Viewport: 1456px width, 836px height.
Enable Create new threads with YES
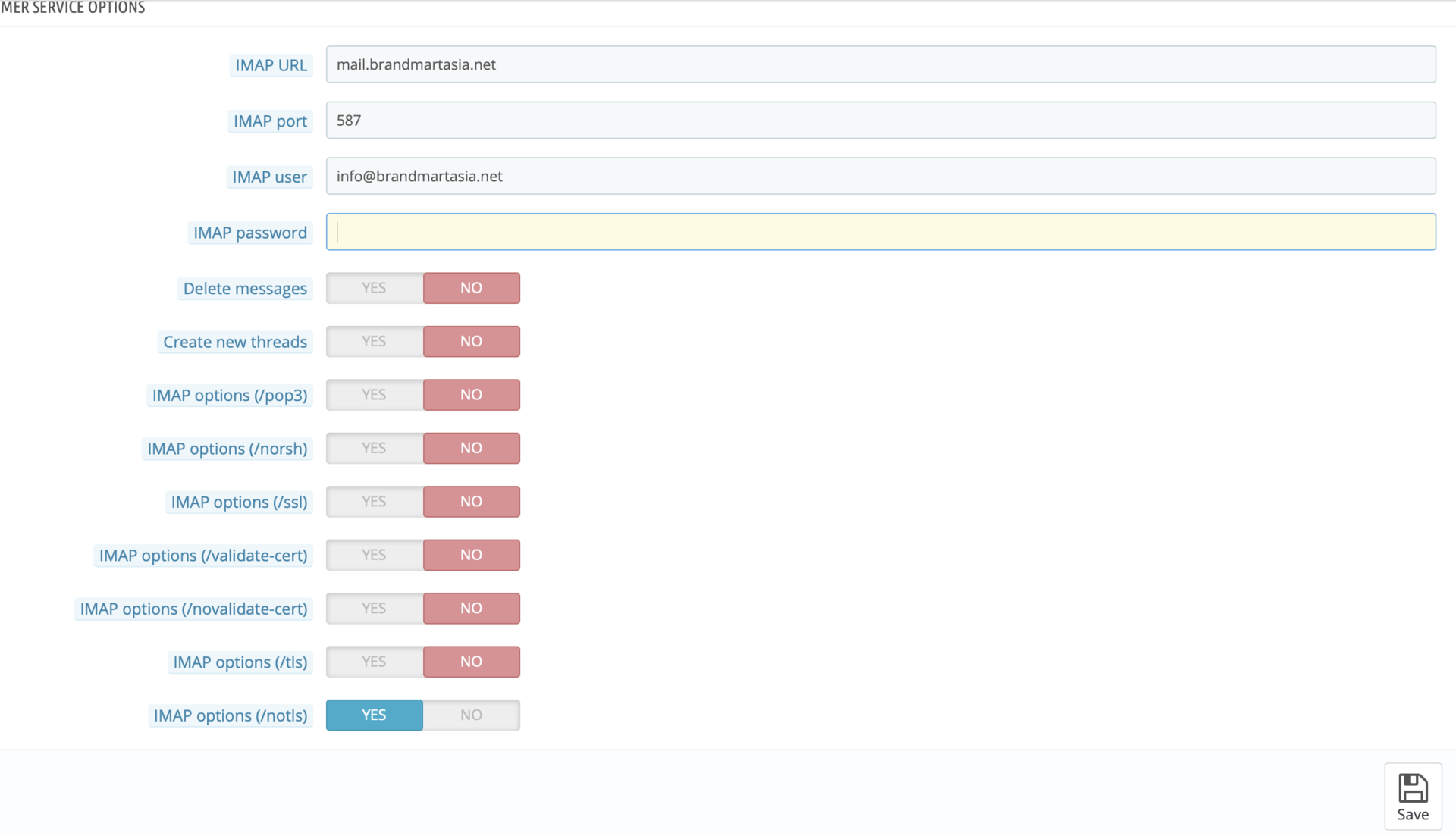[374, 341]
